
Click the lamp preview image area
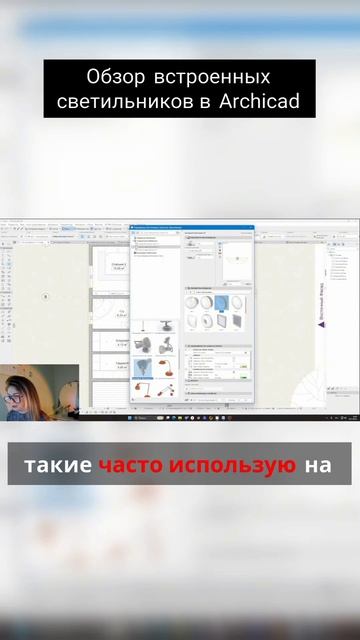[237, 261]
